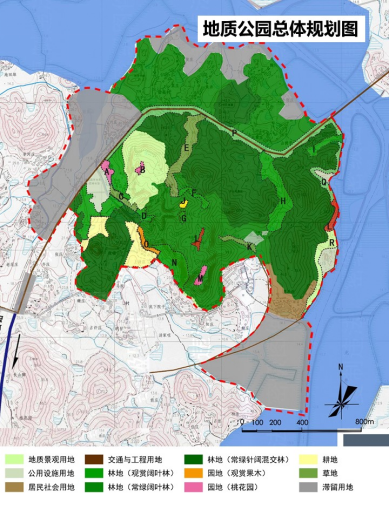Click the black downward arrow by the blue road

pos(16,351)
